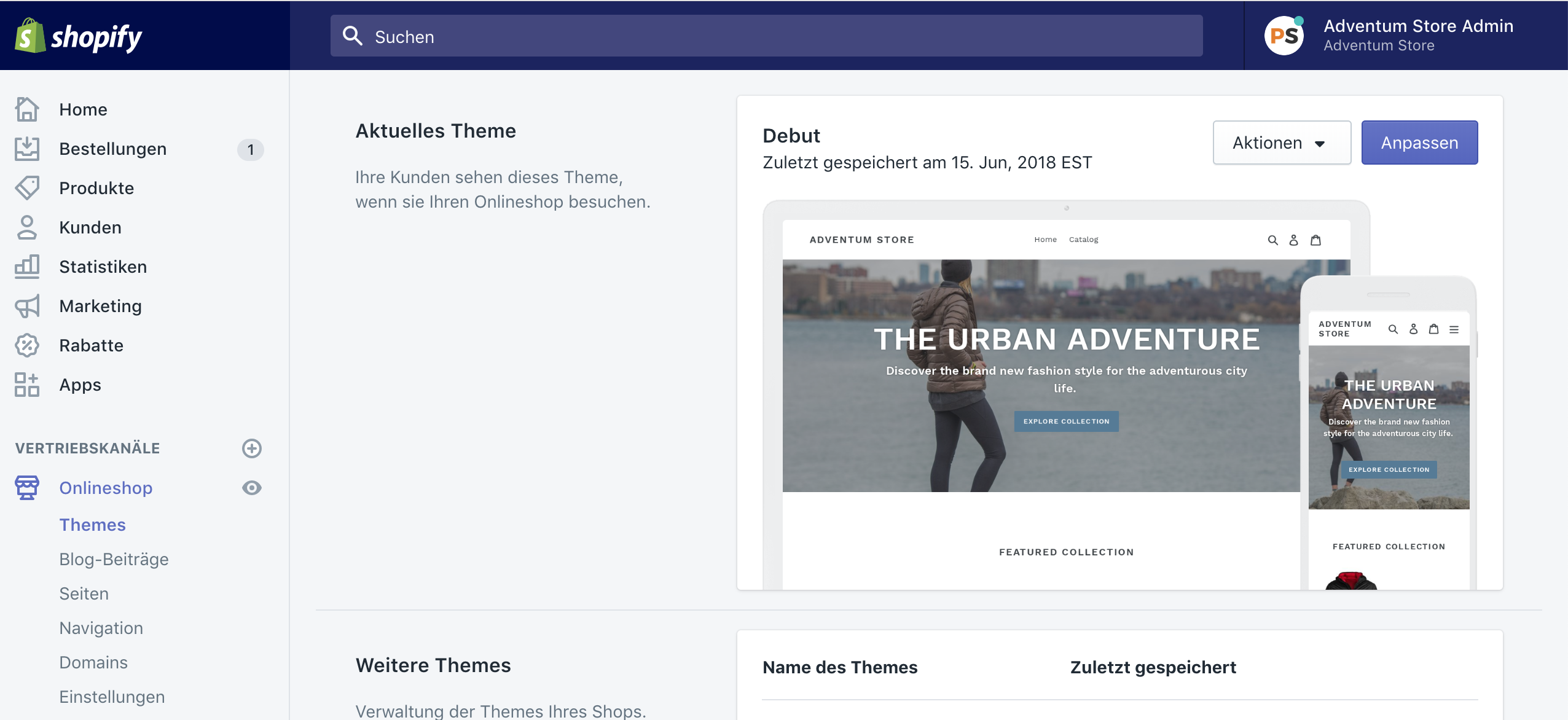Open Marketing section
The width and height of the screenshot is (1568, 720).
click(x=100, y=306)
